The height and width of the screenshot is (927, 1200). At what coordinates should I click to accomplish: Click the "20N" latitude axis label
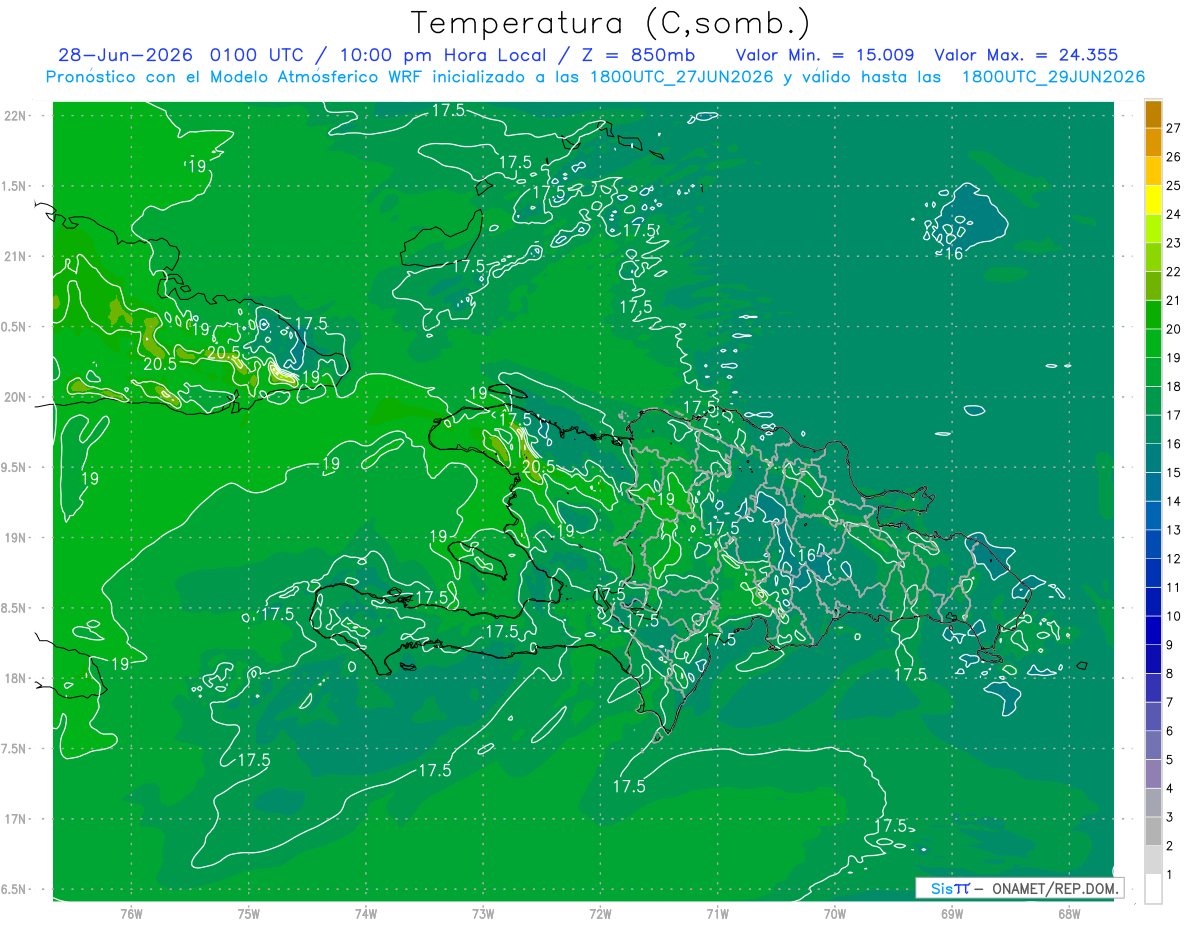(15, 397)
